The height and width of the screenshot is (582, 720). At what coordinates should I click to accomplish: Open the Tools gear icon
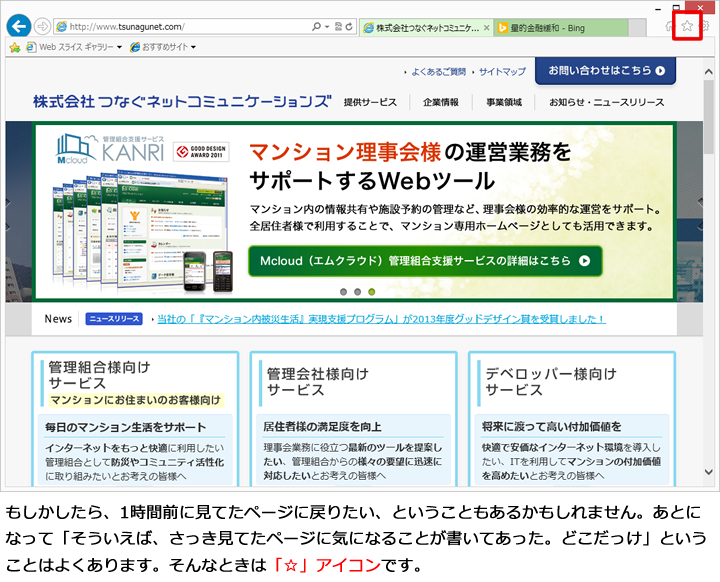click(704, 26)
